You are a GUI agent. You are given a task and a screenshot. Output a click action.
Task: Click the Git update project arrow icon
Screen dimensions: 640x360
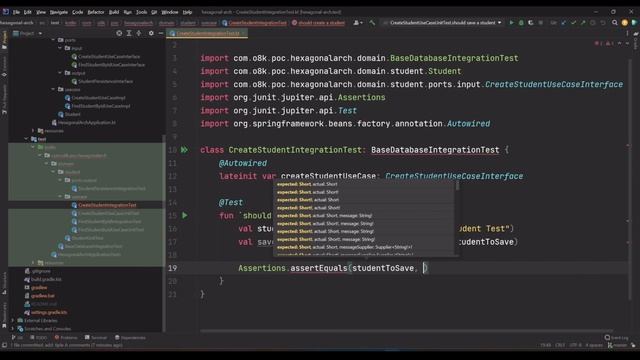[564, 23]
